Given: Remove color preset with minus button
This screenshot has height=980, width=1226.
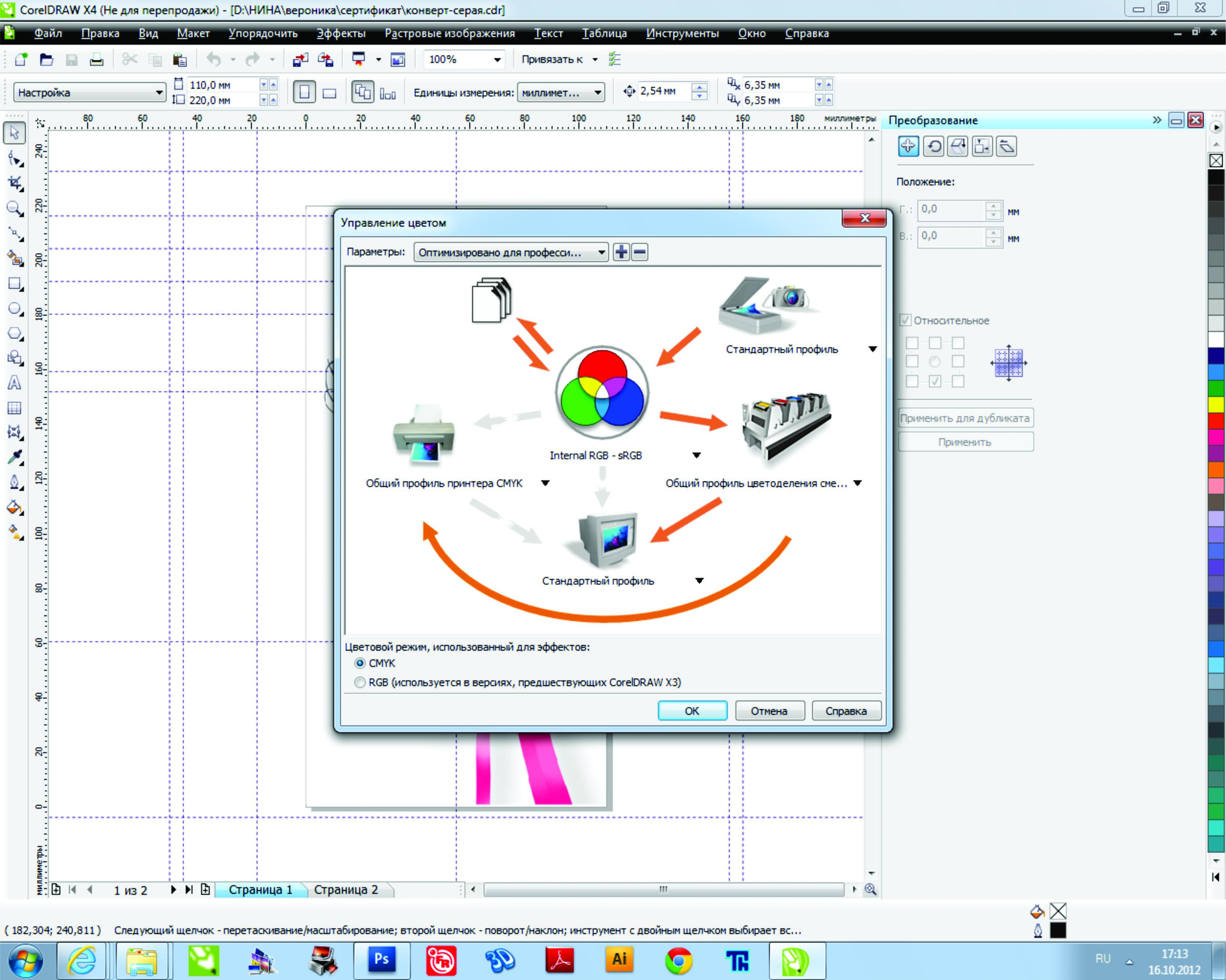Looking at the screenshot, I should [640, 252].
